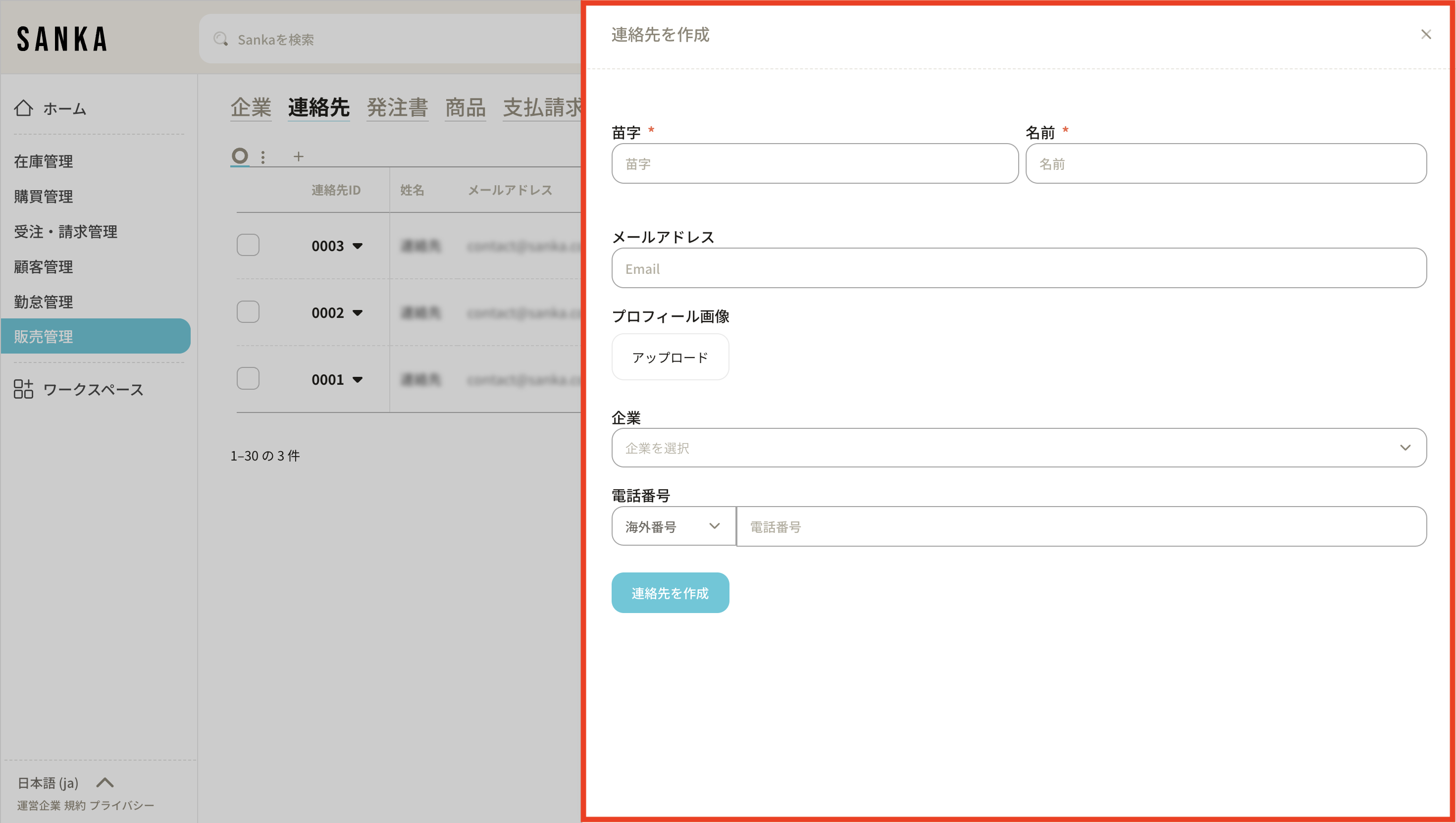The image size is (1456, 823).
Task: Select the circle view icon
Action: [x=240, y=155]
